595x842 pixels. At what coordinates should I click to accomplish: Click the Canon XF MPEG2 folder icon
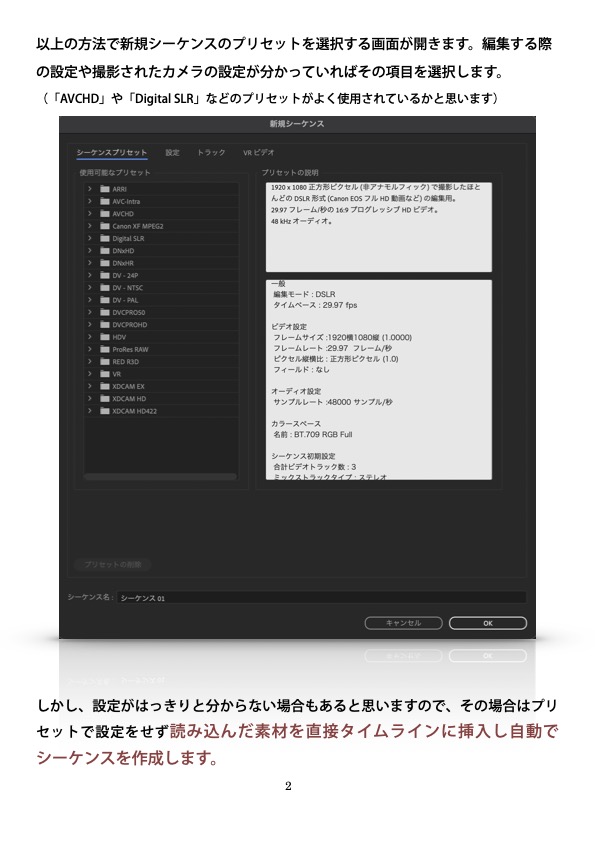(105, 226)
